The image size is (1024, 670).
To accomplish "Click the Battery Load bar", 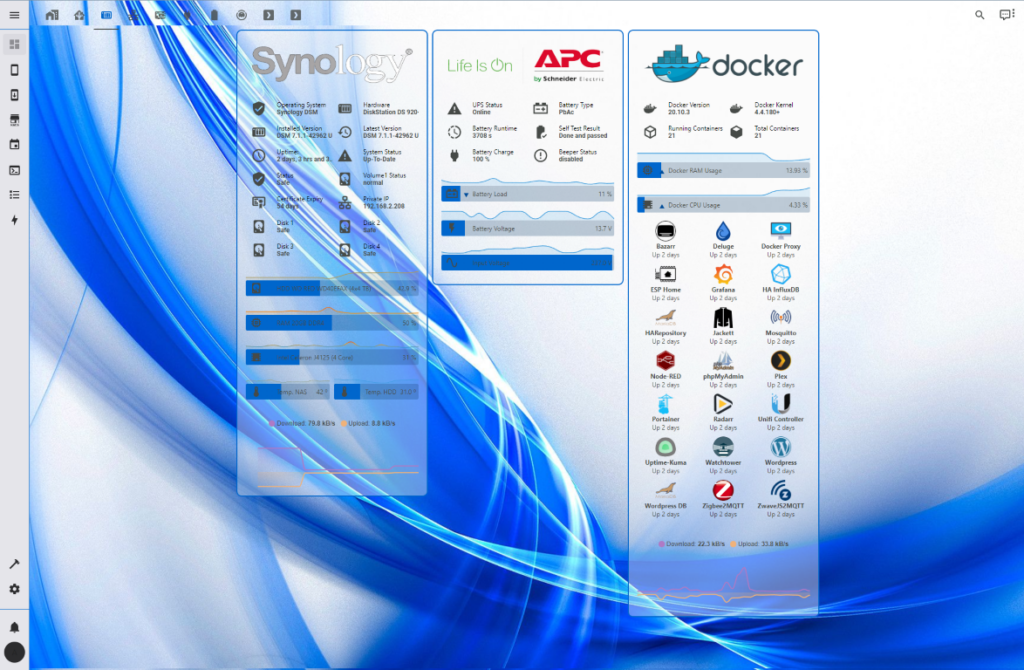I will (527, 194).
